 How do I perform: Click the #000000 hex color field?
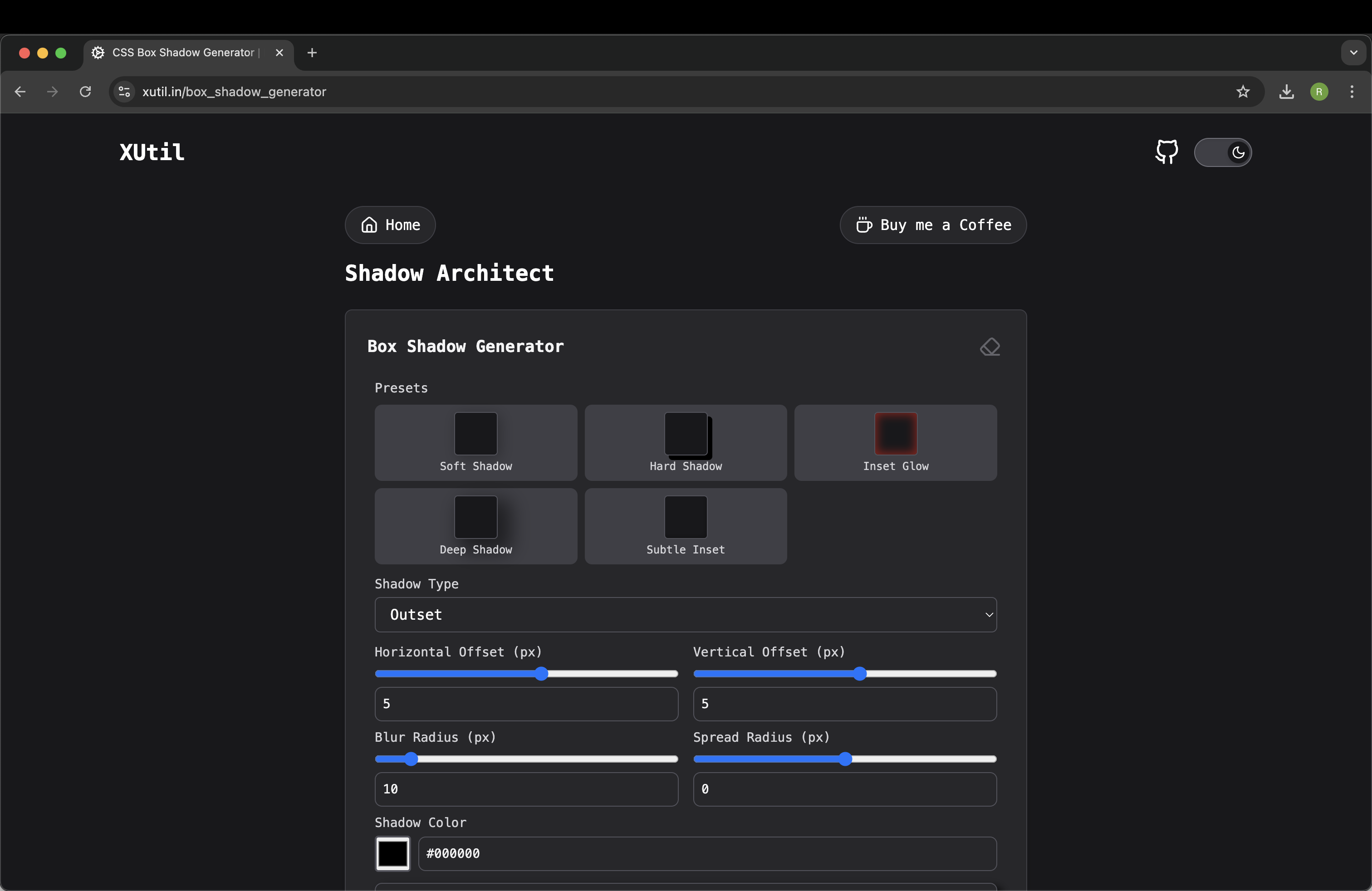pos(707,853)
